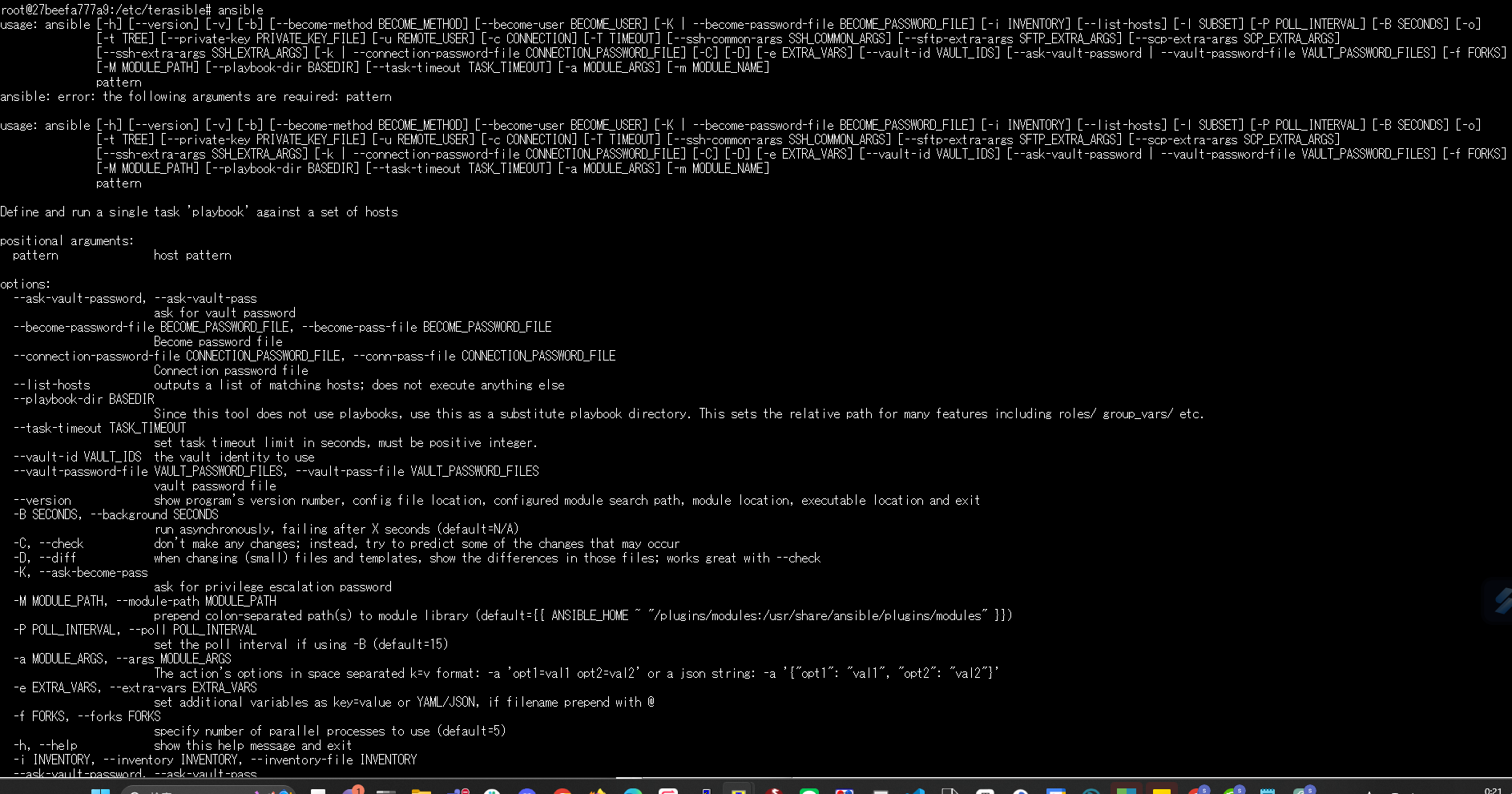This screenshot has height=794, width=1512.
Task: Click 'ask for vault password' description
Action: (x=224, y=312)
